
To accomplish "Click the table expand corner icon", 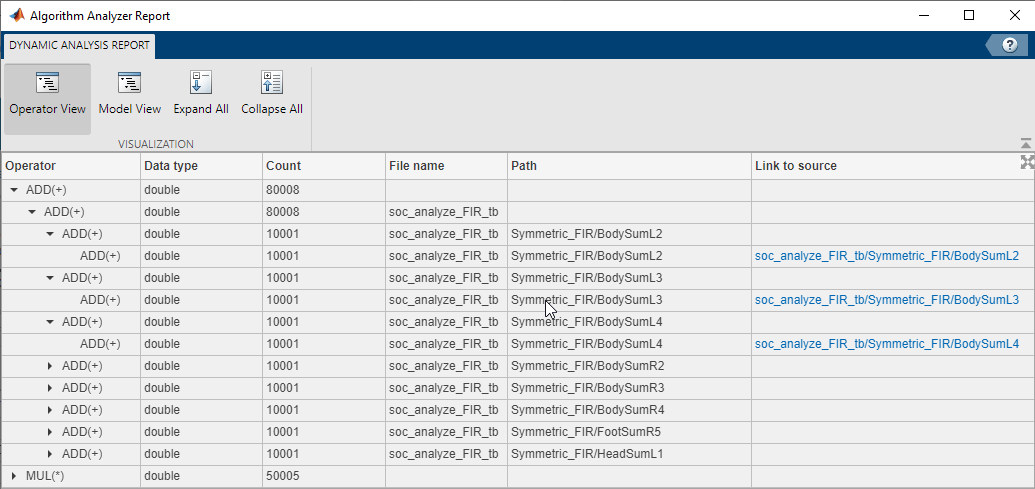I will coord(1026,163).
